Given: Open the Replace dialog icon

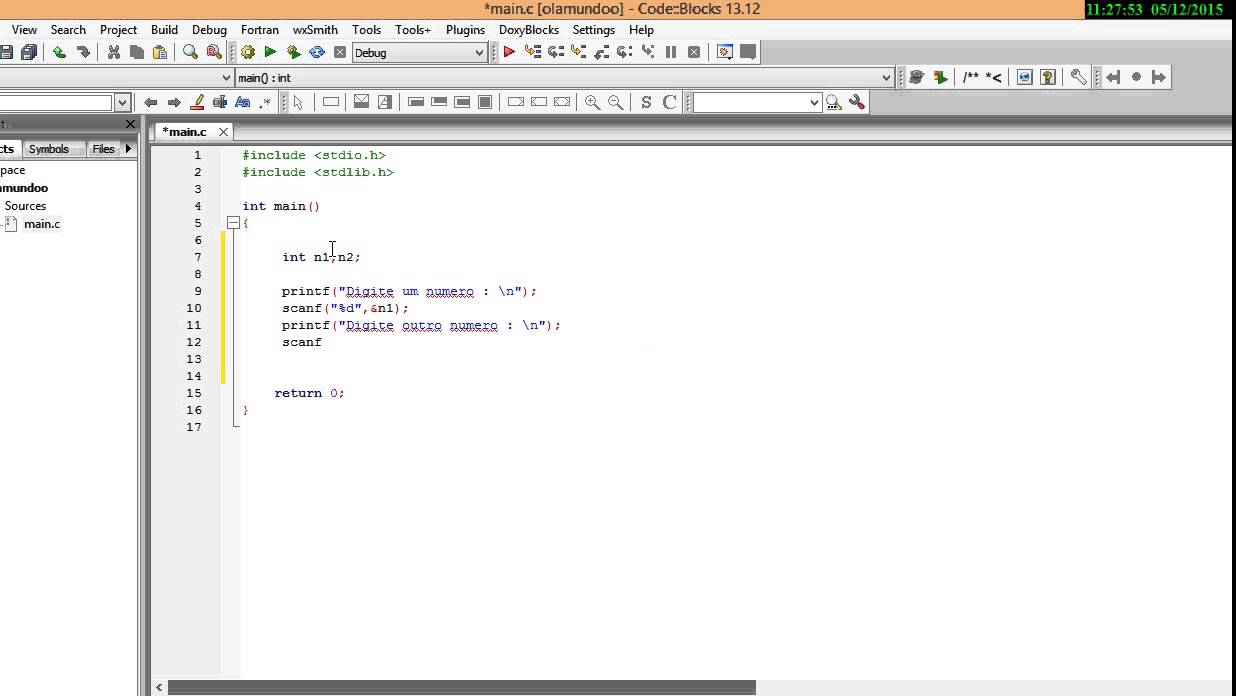Looking at the screenshot, I should [214, 52].
